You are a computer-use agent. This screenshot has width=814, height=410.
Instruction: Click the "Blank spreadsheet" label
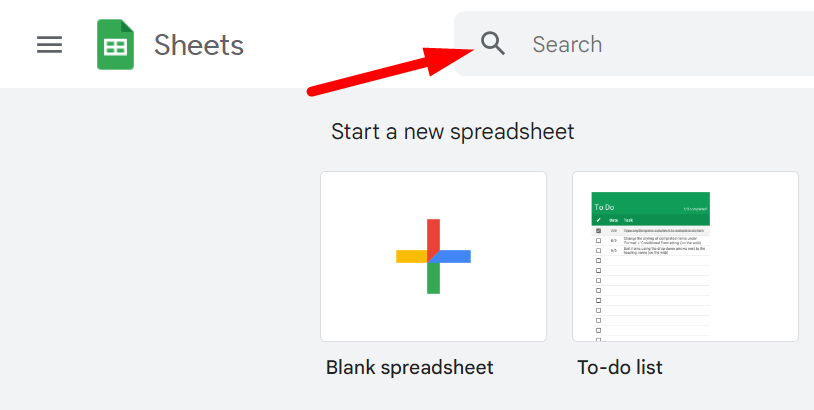[410, 367]
